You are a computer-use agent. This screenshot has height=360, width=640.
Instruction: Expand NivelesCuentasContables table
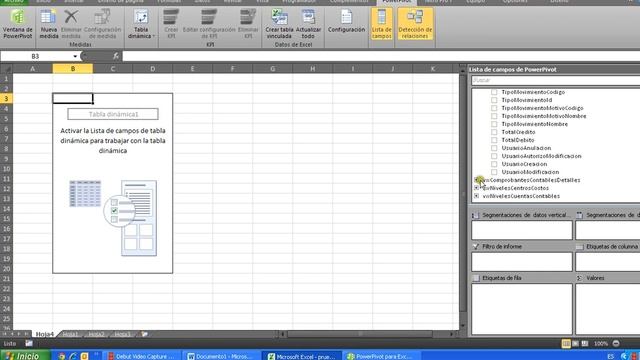coord(477,196)
